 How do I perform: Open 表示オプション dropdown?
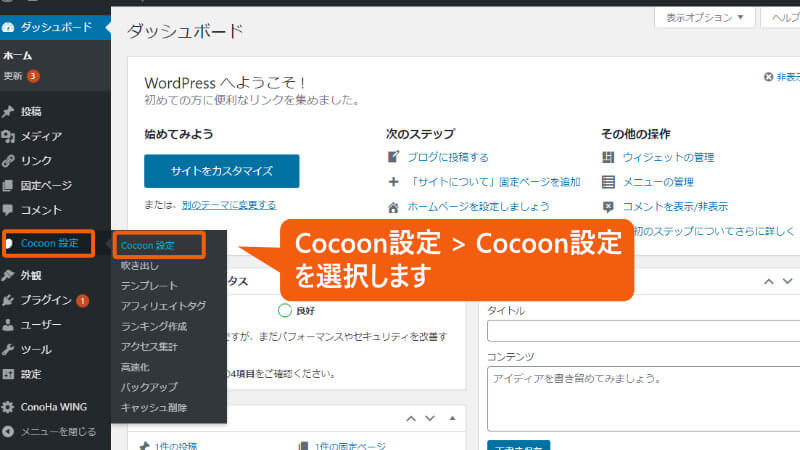coord(705,18)
